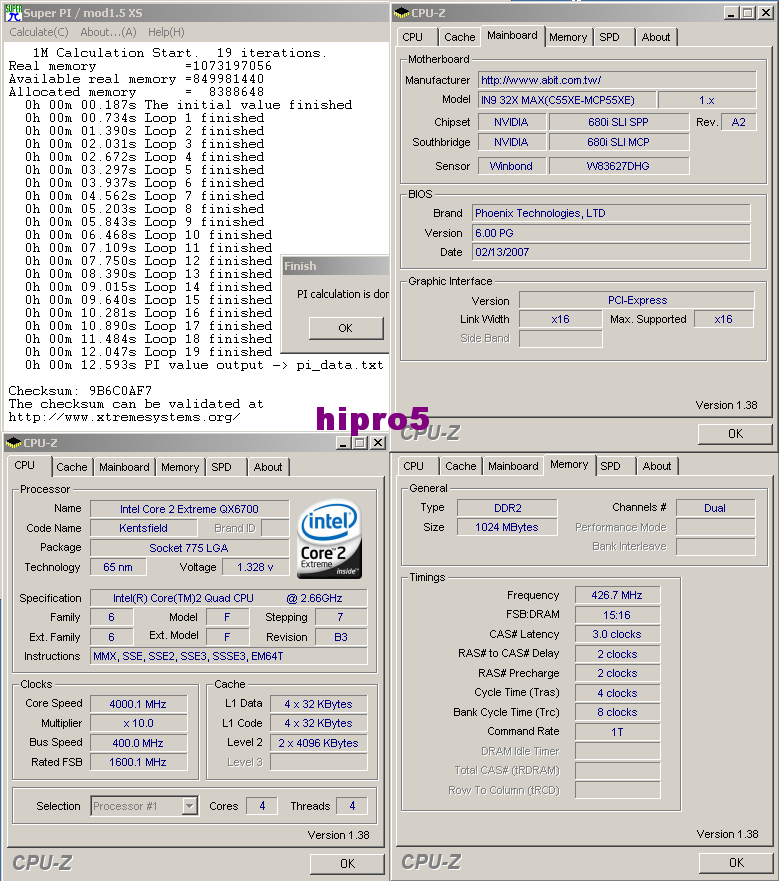The image size is (779, 881).
Task: Click the BIOS Brand Phoenix Technologies, LTD
Action: (x=611, y=213)
